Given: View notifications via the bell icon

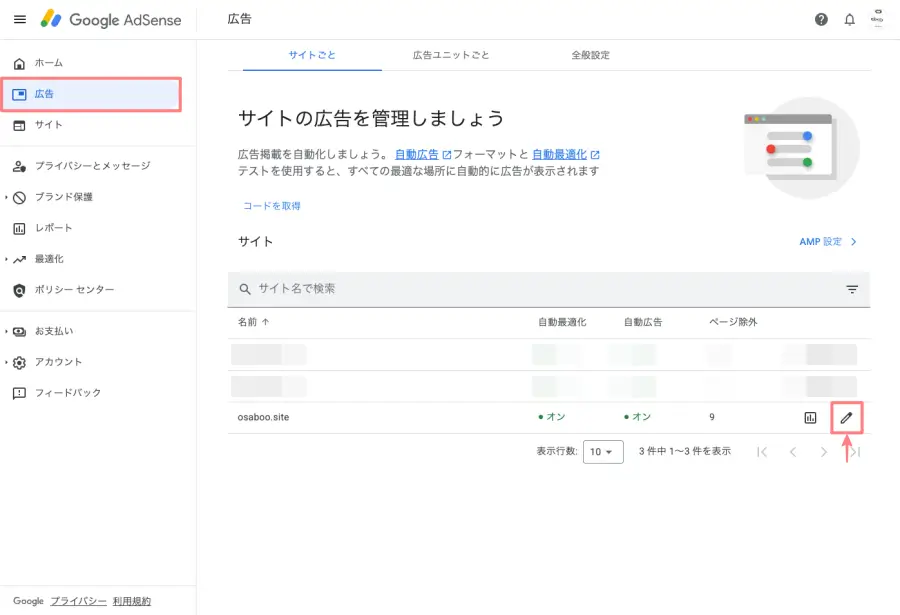Looking at the screenshot, I should click(849, 19).
